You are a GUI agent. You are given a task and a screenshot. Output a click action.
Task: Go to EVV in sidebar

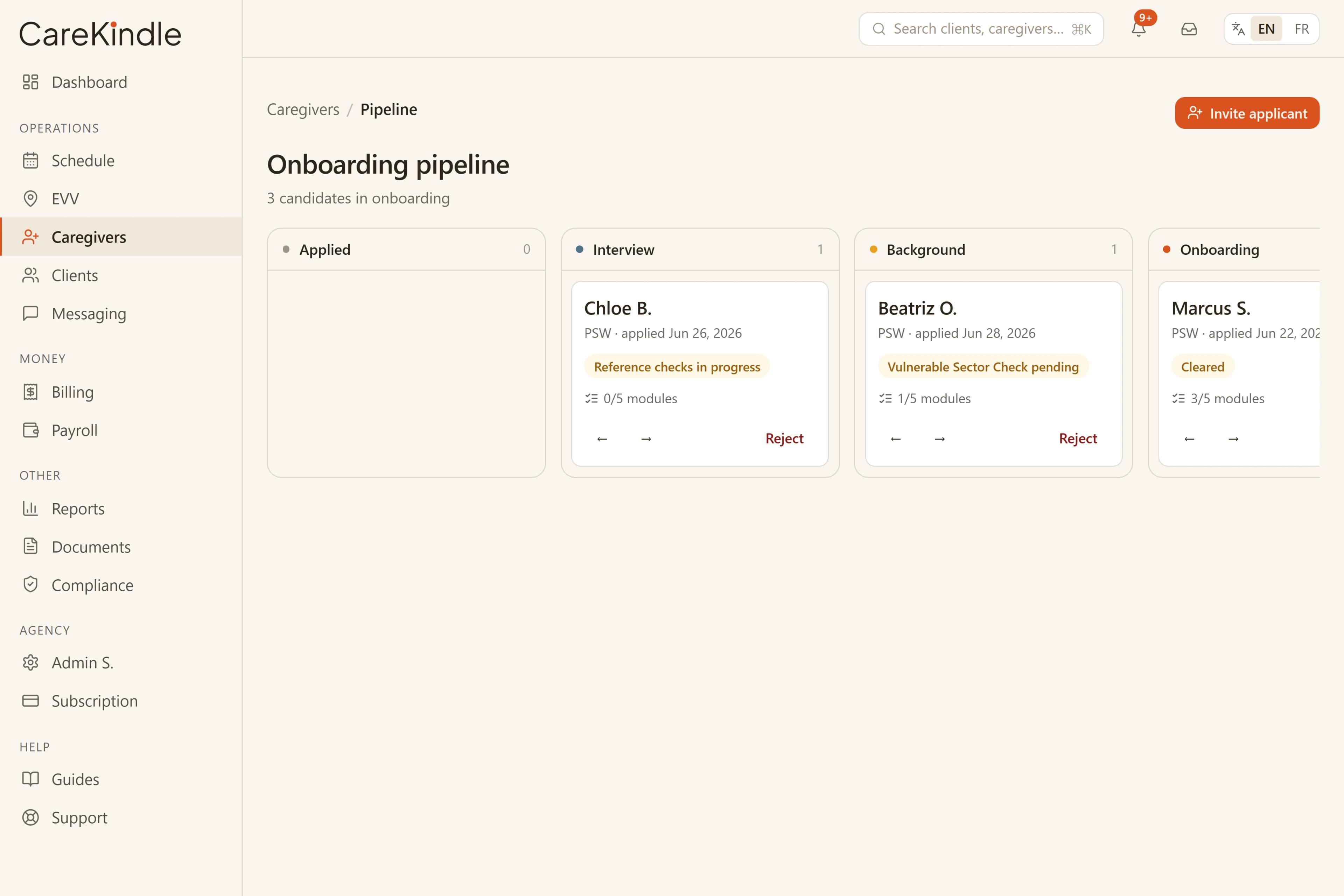tap(121, 199)
